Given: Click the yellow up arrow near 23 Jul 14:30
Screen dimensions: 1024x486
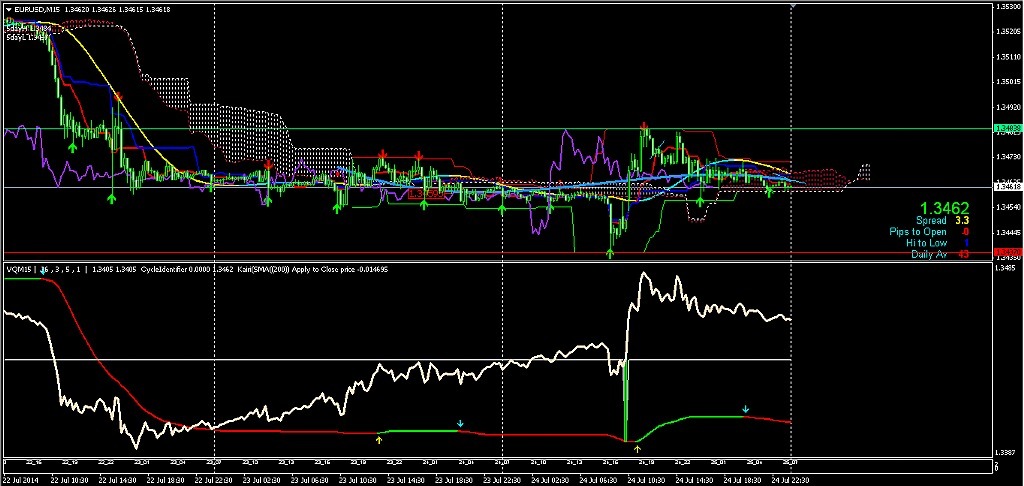Looking at the screenshot, I should (379, 438).
